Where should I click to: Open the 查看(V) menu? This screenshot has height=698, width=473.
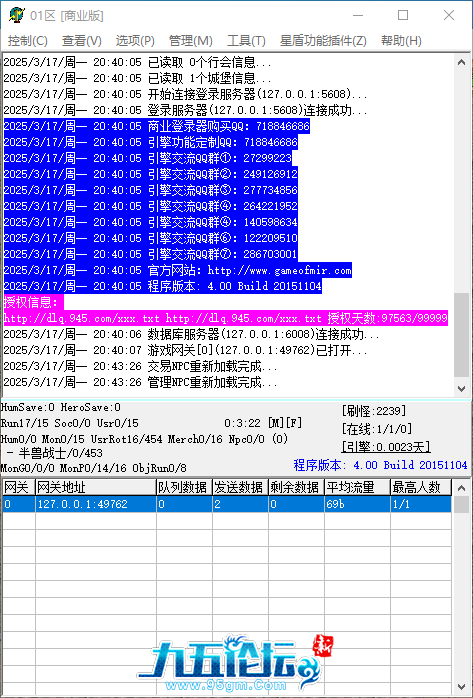point(82,41)
